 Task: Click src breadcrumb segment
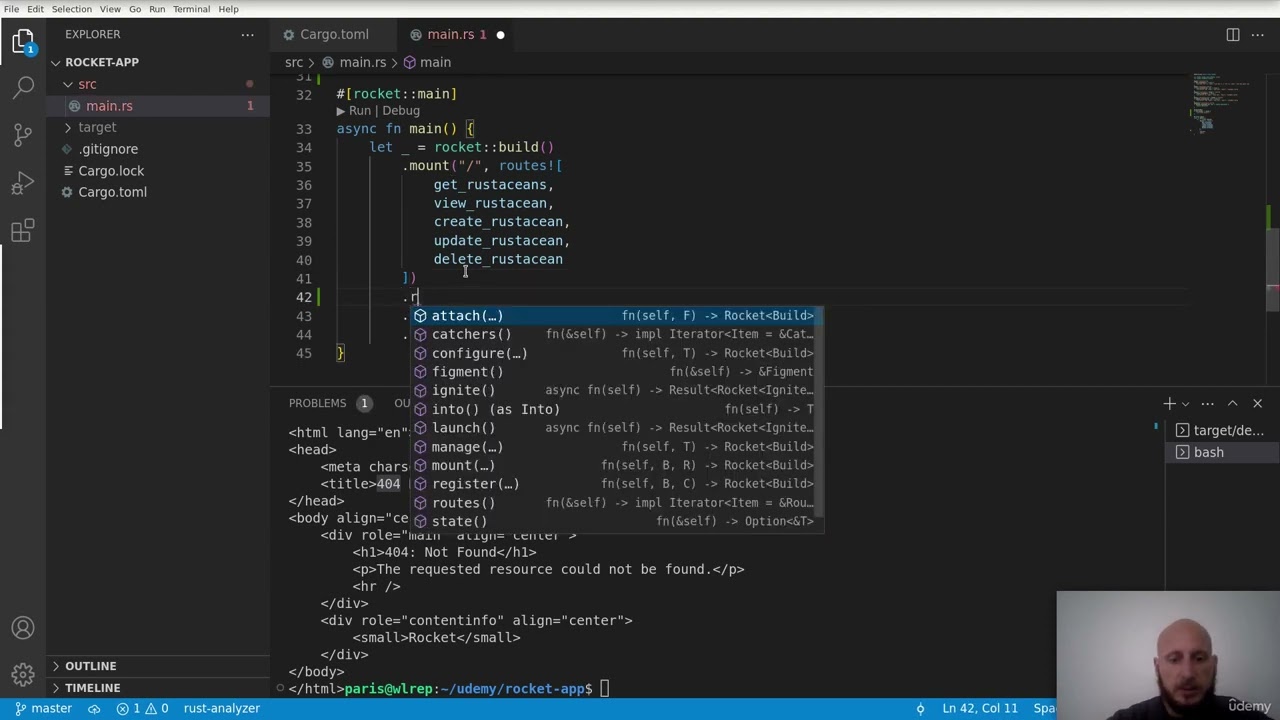[294, 62]
